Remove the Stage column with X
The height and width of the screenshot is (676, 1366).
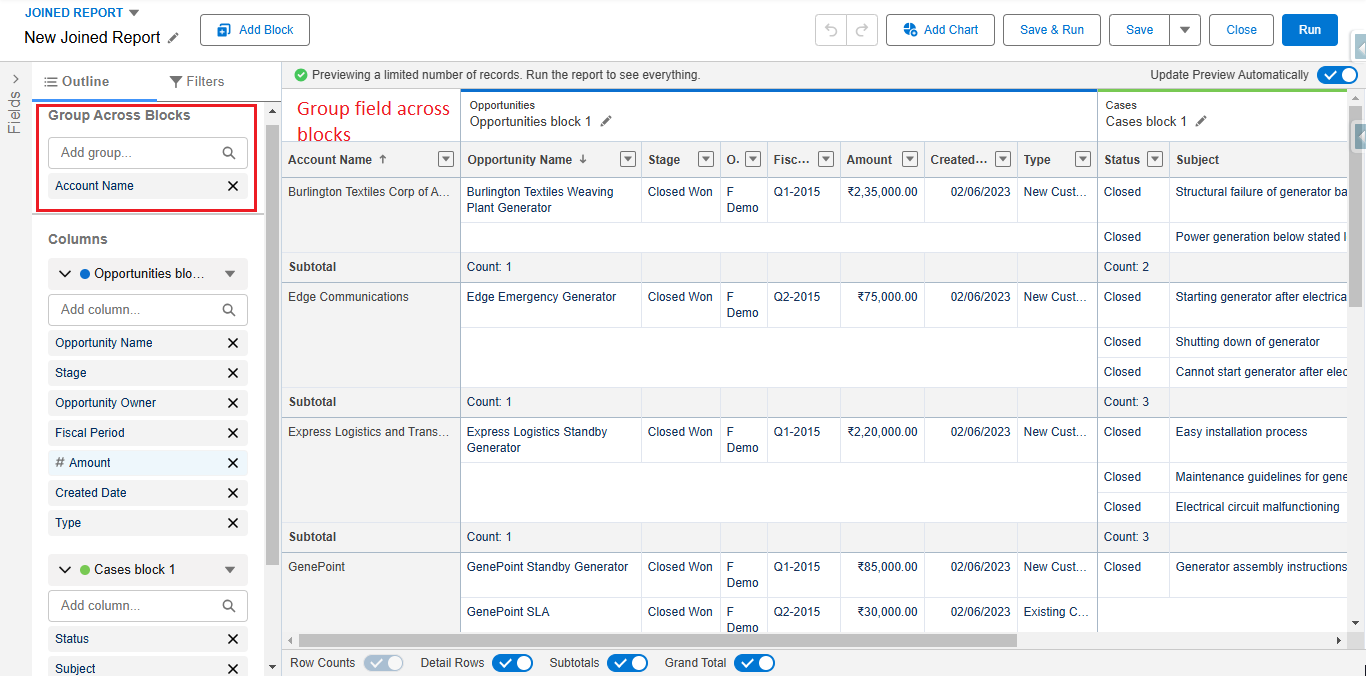click(x=233, y=373)
